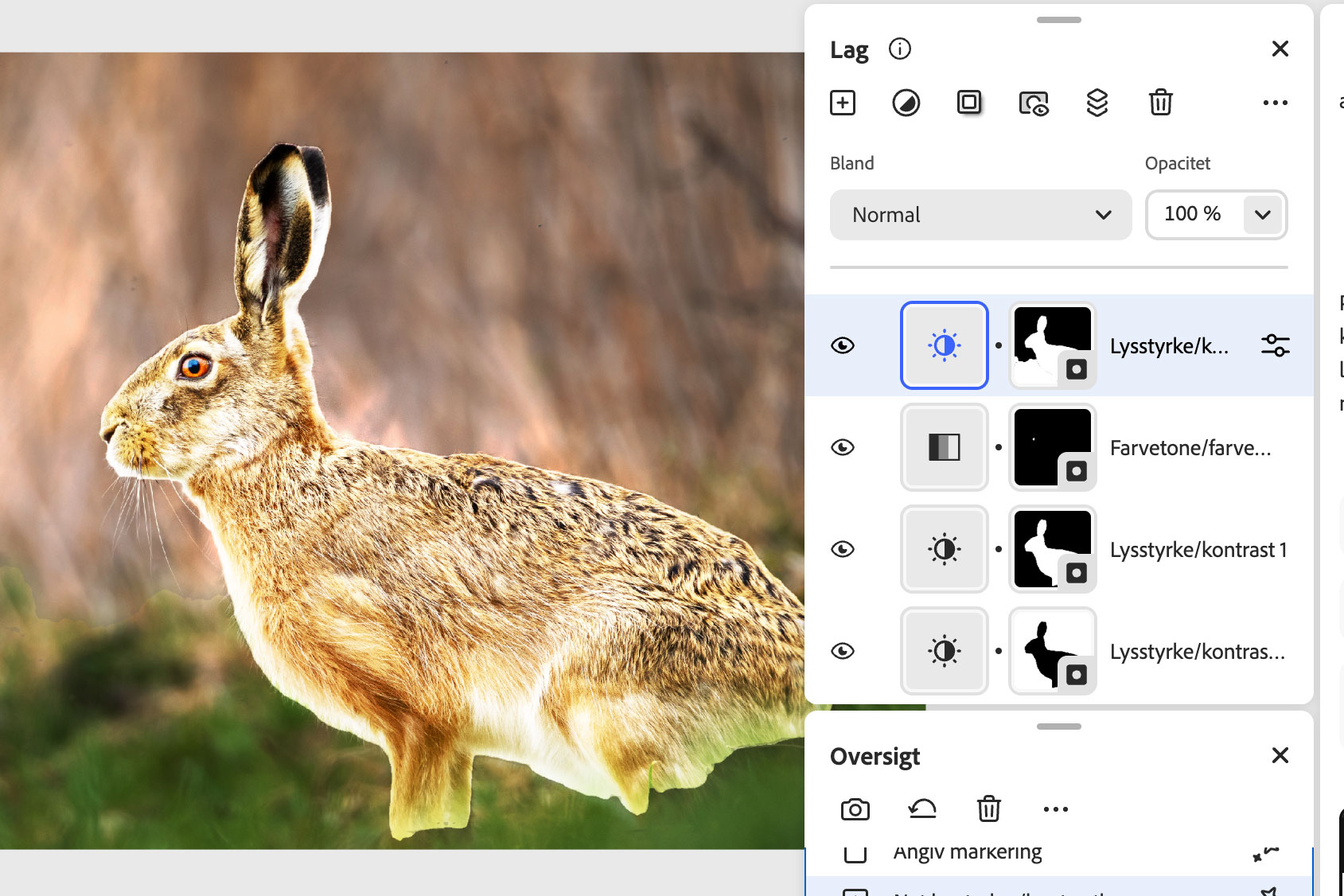Hide the Lysstyrke/kontrast 1 layer
The image size is (1344, 896).
(x=843, y=549)
